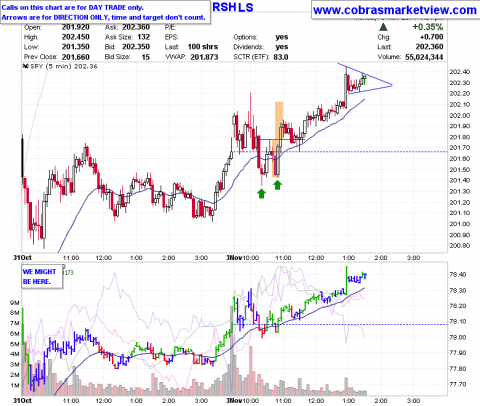This screenshot has height=406, width=480.
Task: Click the 'WE MIGHT BE HERE.' annotation box
Action: point(42,277)
